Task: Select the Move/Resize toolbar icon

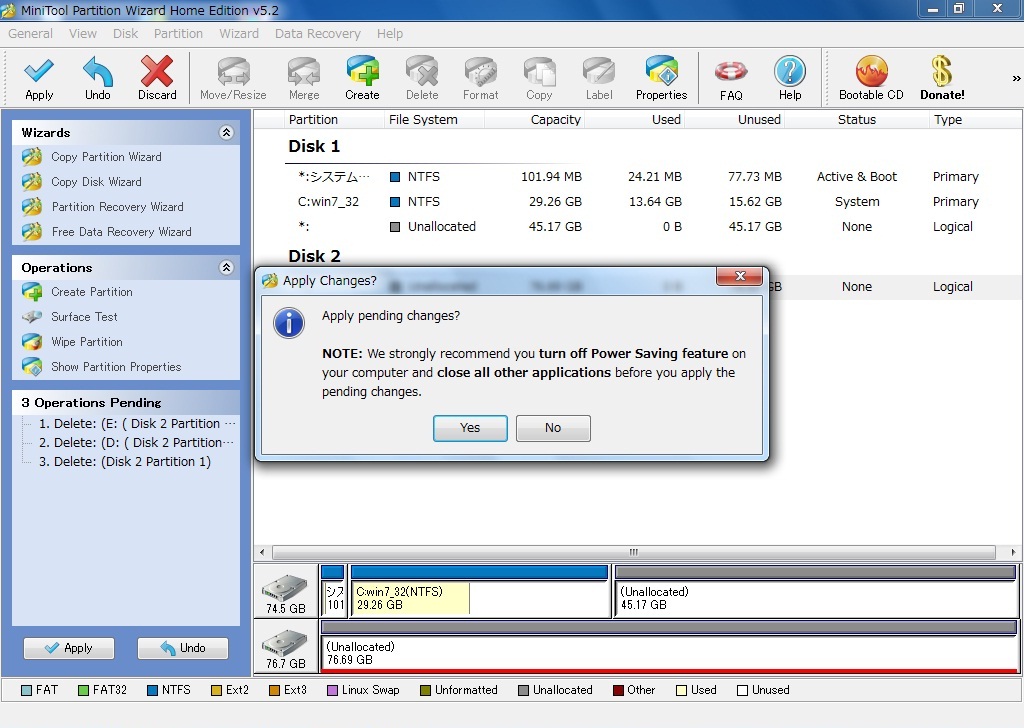Action: click(233, 78)
